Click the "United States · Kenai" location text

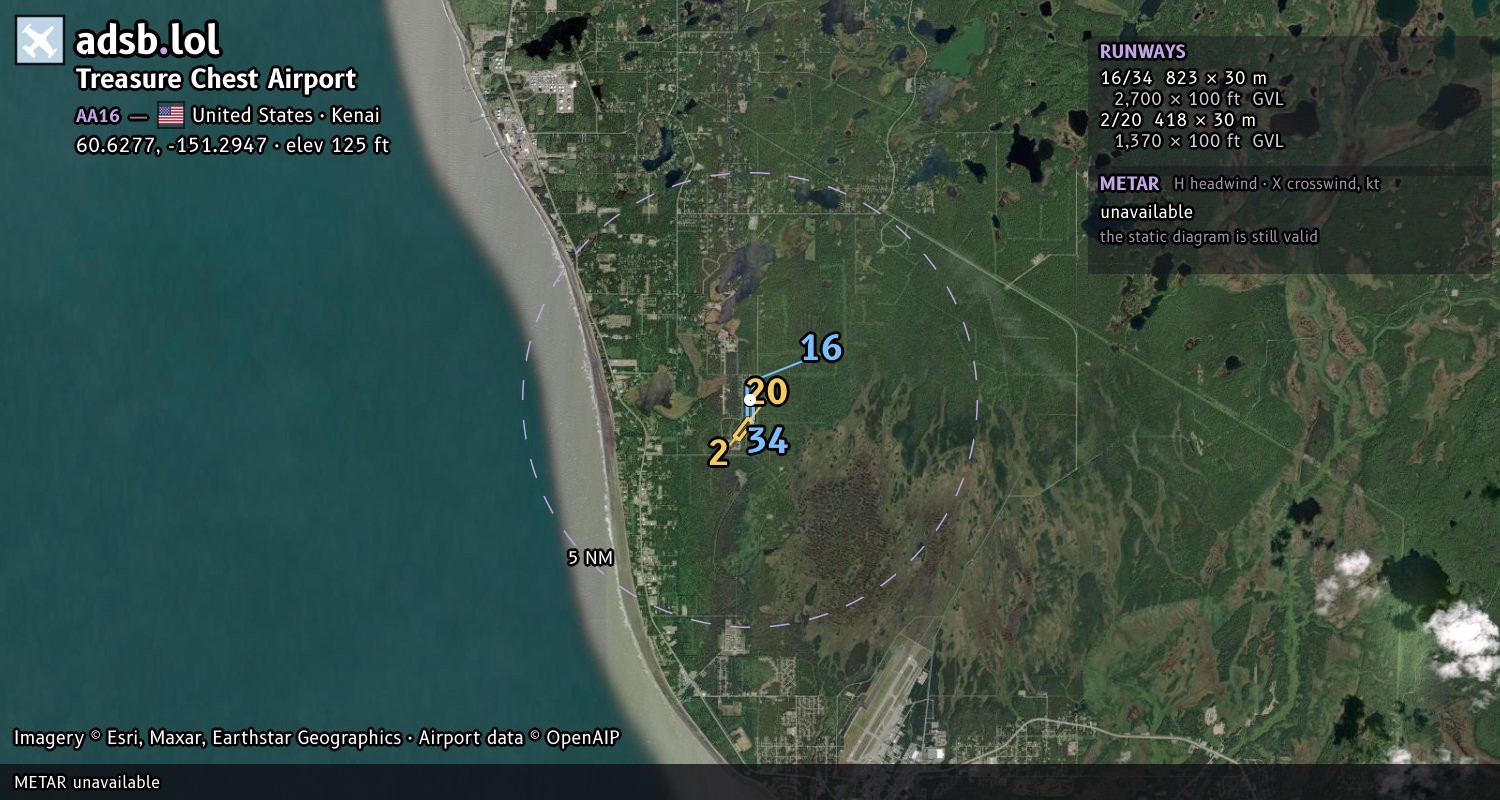pos(286,115)
